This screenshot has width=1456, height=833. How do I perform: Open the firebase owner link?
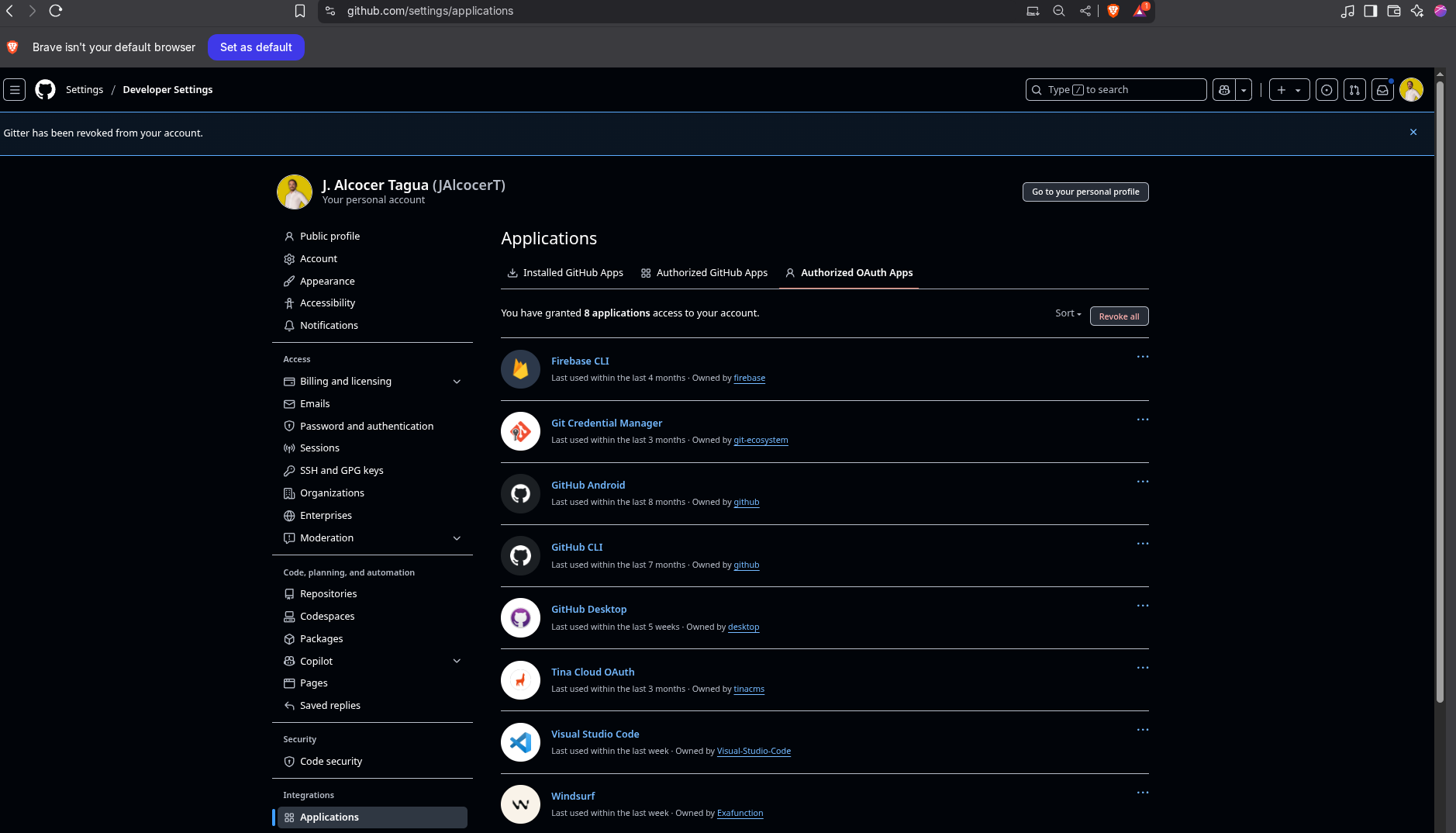click(749, 378)
